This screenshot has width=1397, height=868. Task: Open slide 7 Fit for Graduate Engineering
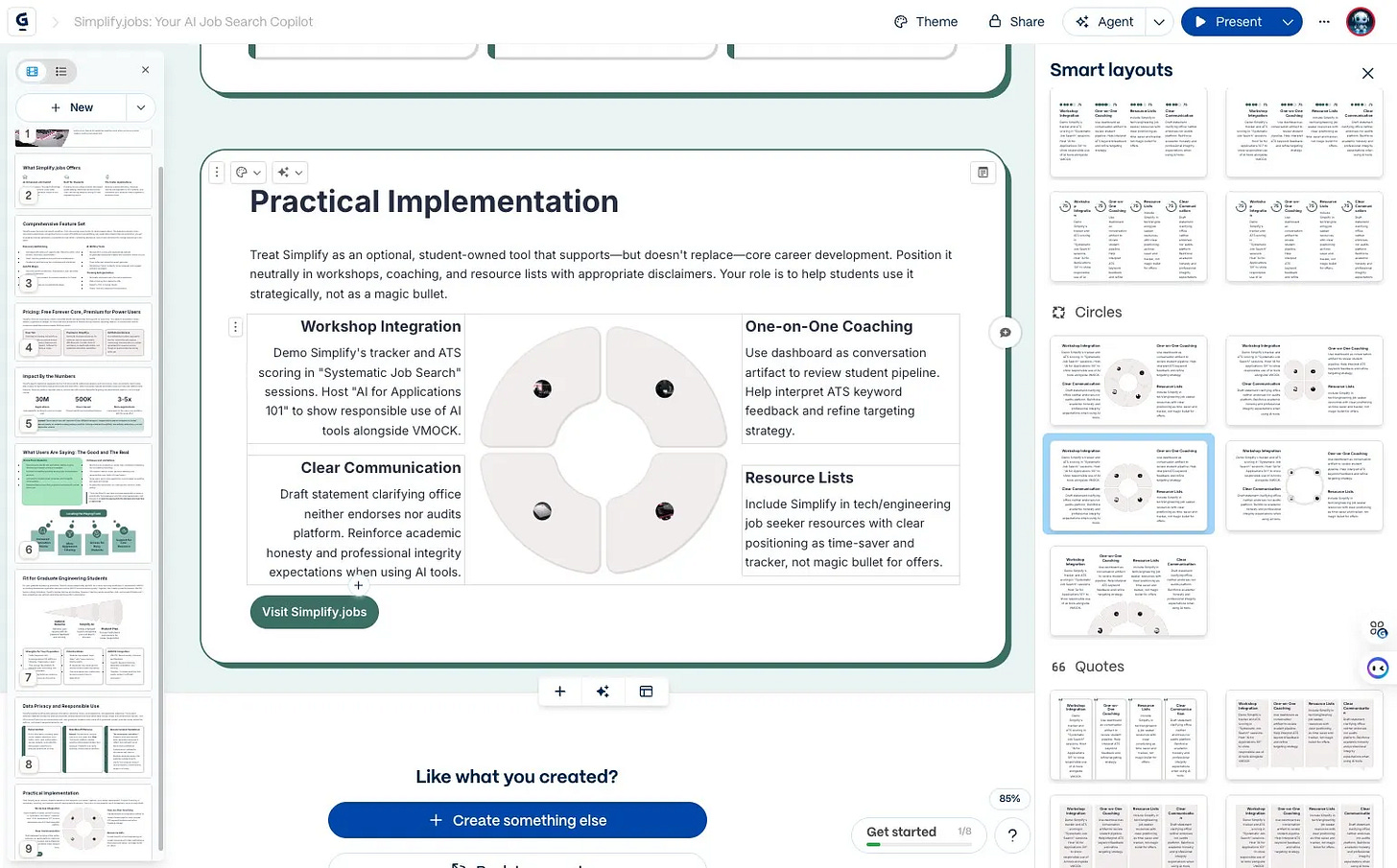pos(83,629)
